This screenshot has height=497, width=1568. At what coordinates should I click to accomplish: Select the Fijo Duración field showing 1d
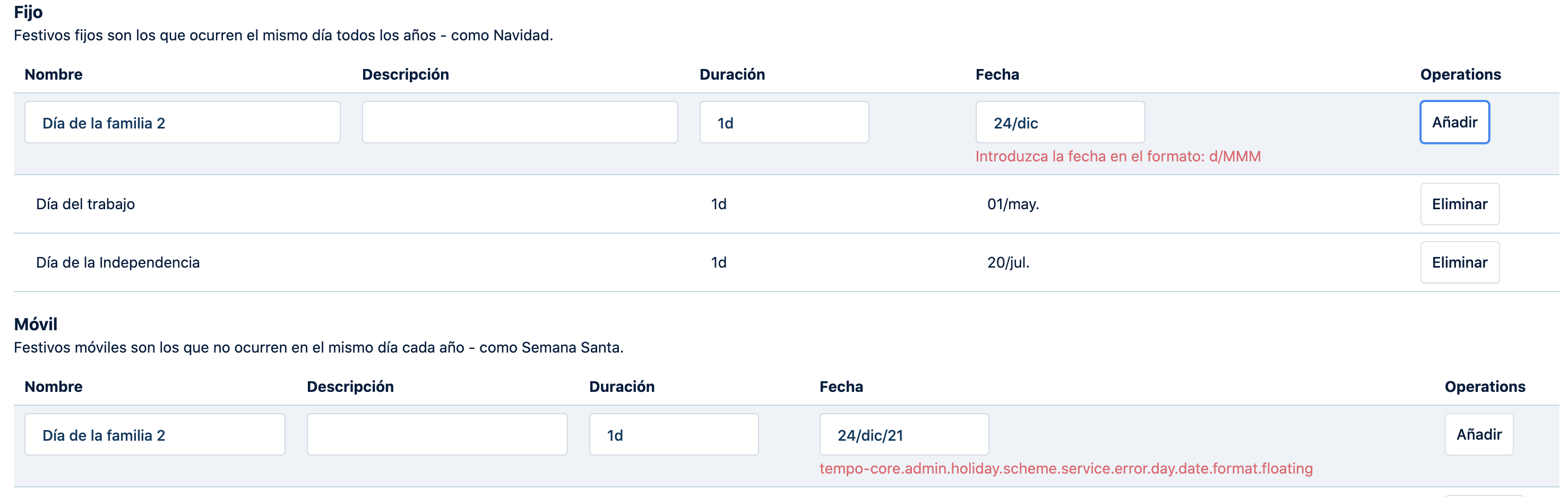[x=783, y=123]
